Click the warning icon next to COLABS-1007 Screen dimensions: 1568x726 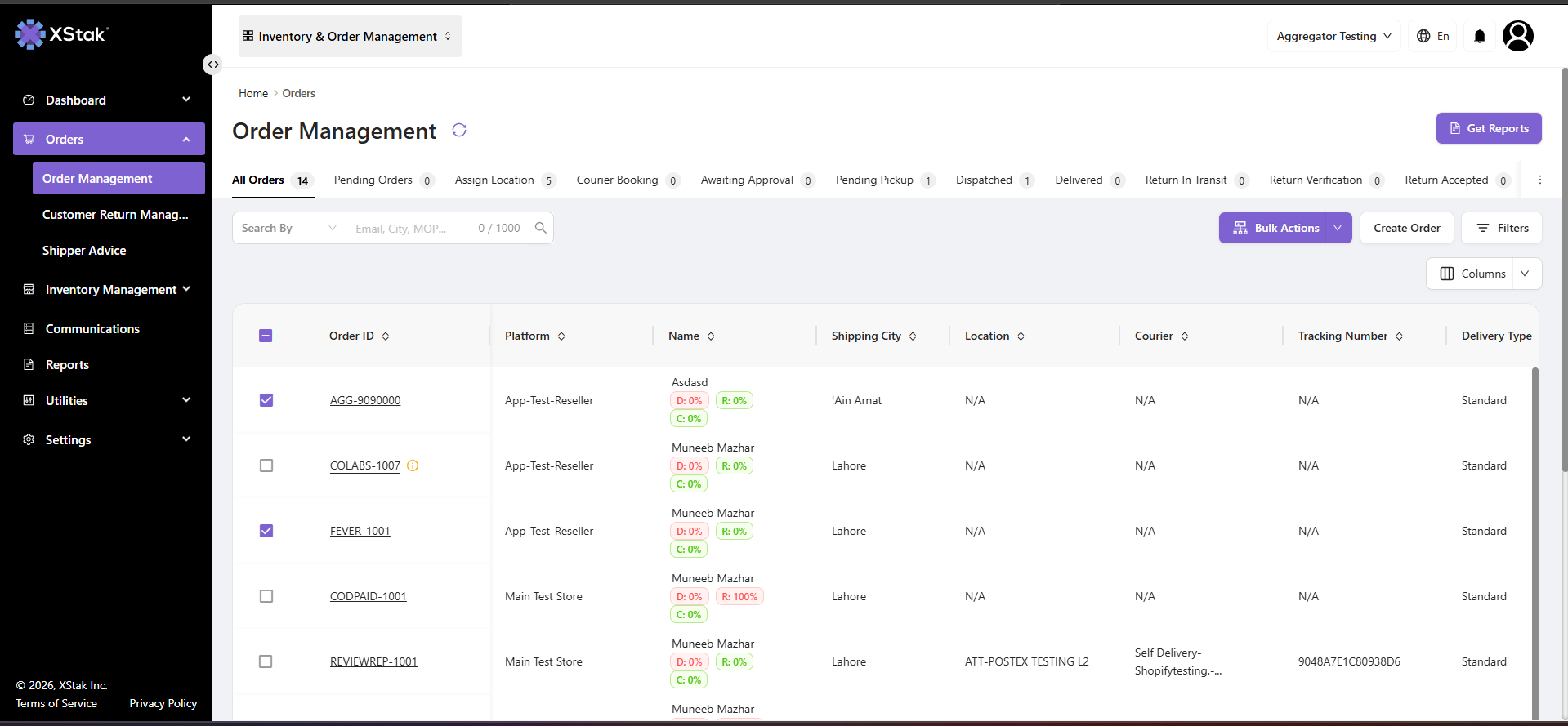[x=413, y=465]
